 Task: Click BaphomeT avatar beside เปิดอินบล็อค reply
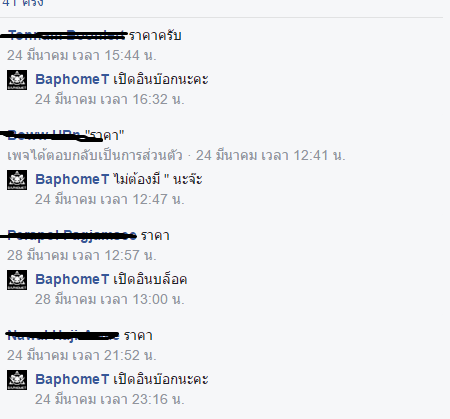[x=17, y=280]
